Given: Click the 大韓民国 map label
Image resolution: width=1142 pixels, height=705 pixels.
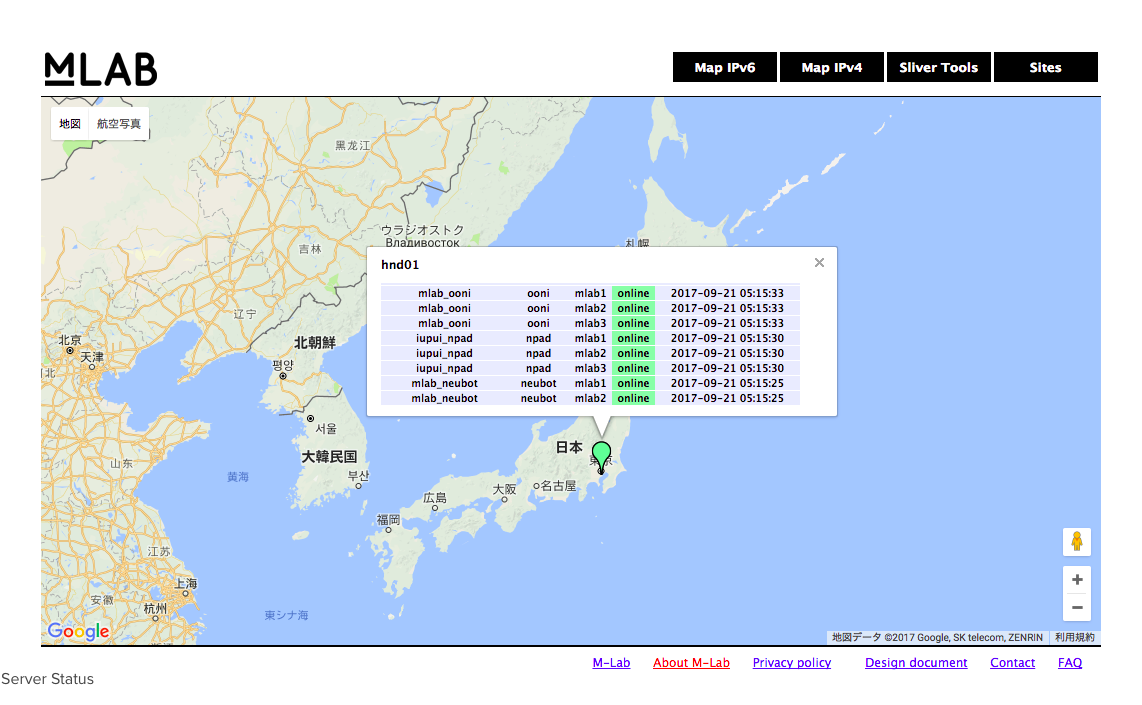Looking at the screenshot, I should click(329, 457).
